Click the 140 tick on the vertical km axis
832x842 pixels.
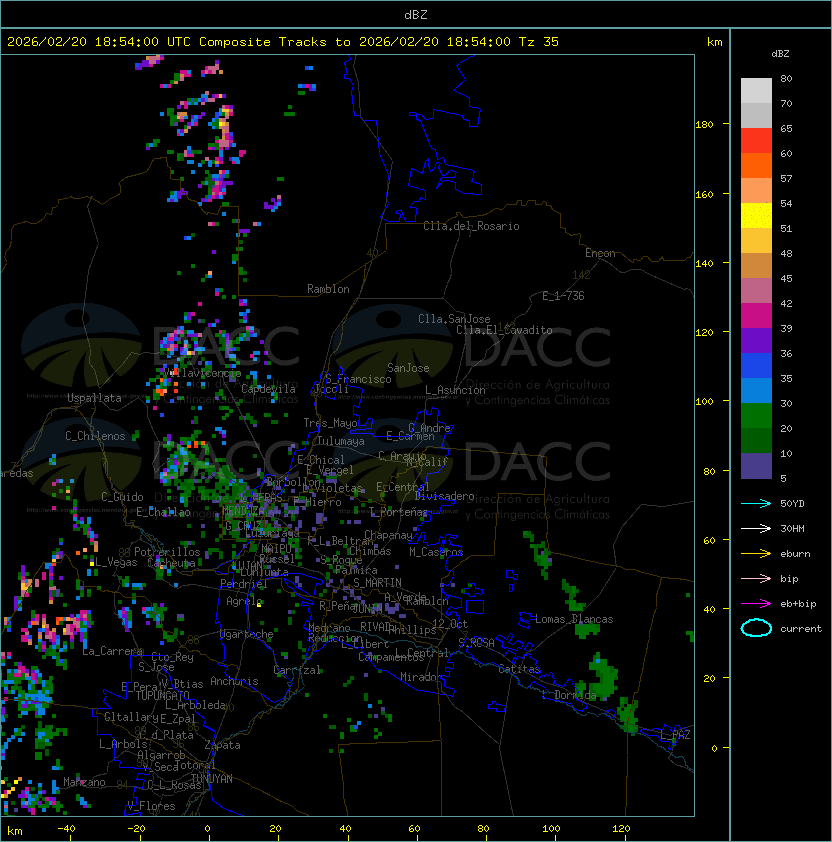coord(704,264)
